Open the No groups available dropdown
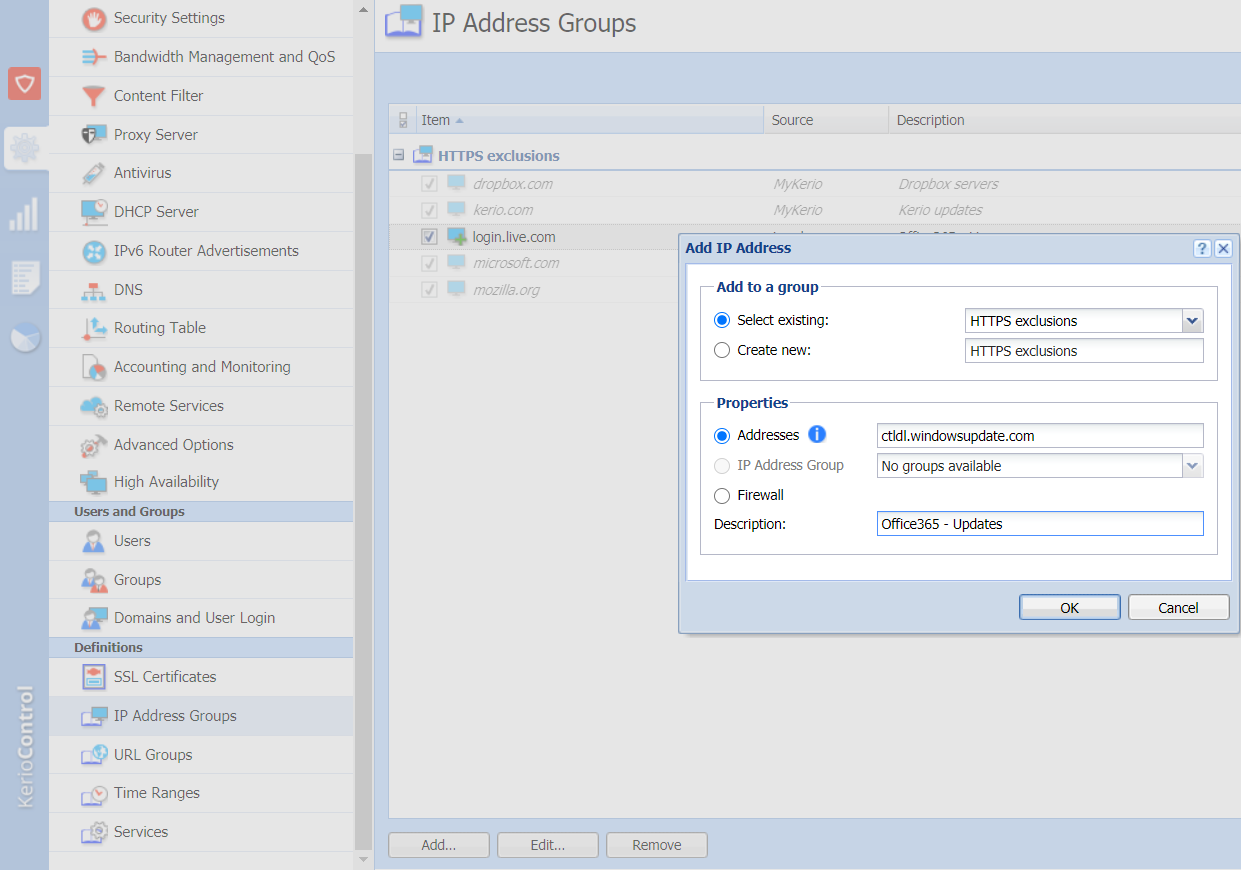 [1192, 466]
